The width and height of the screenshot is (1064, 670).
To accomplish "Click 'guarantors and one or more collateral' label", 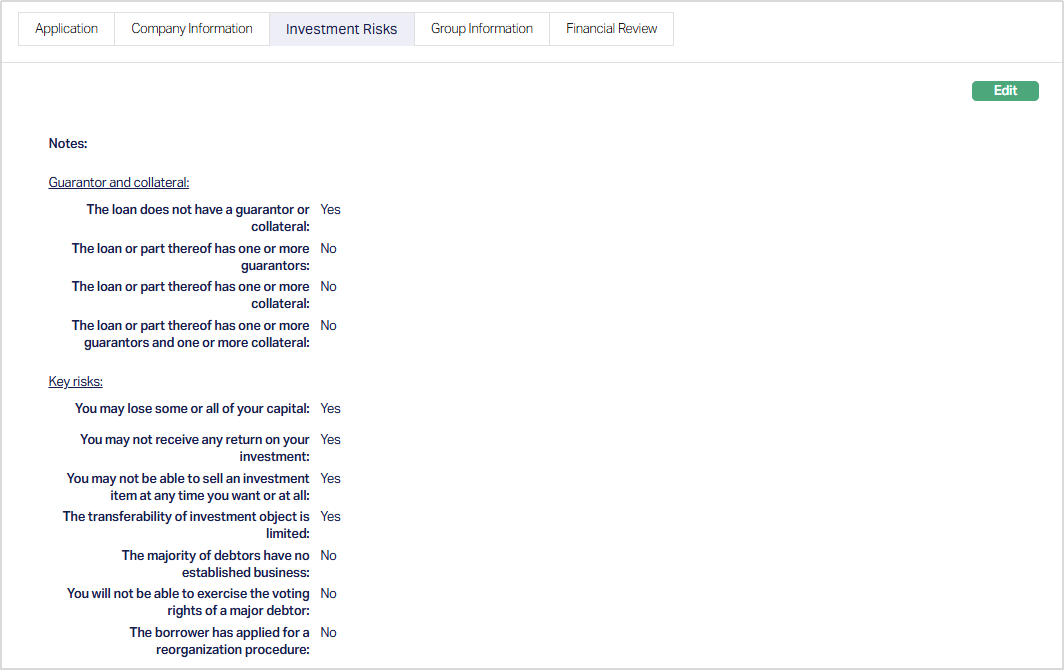I will 191,334.
